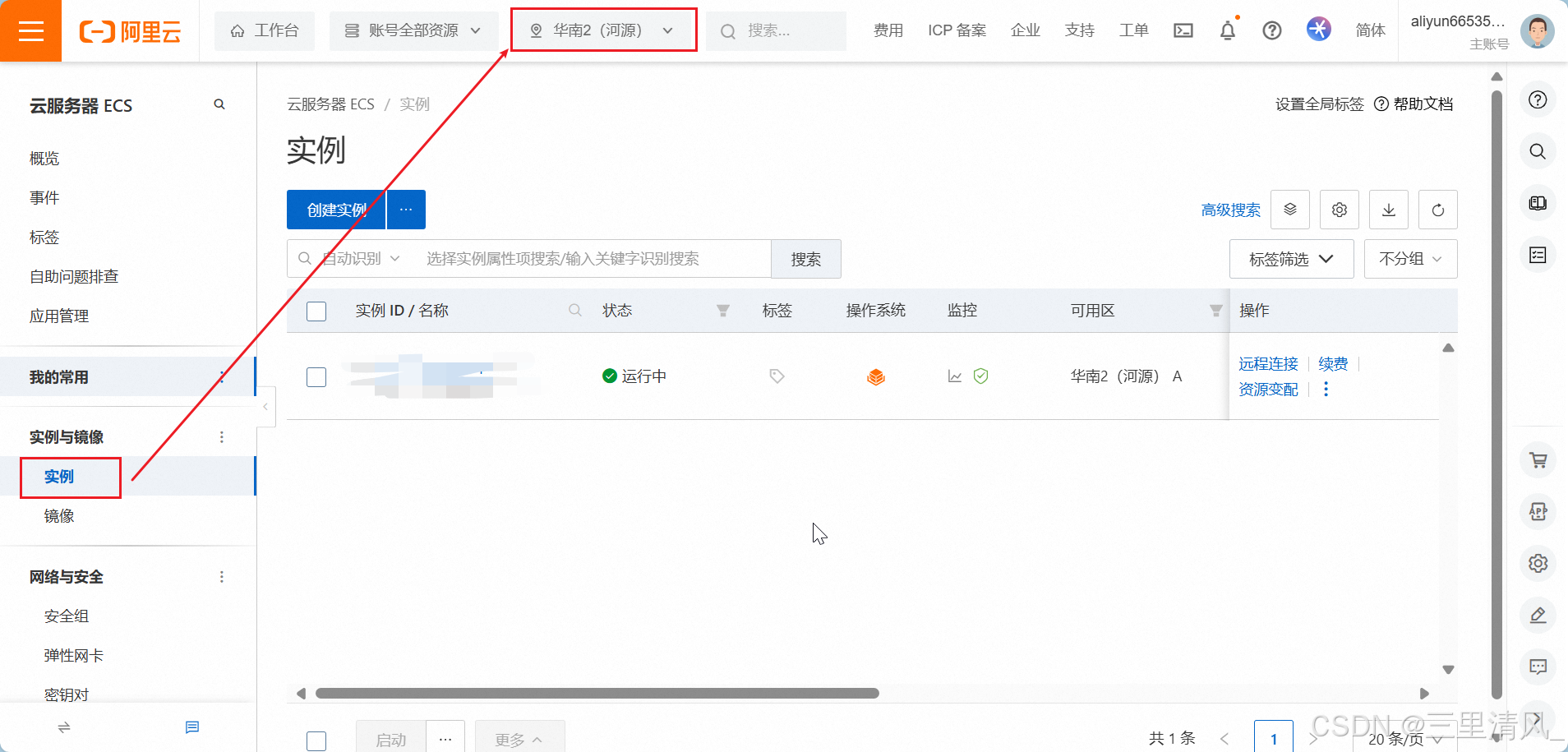Open the documentation book icon in right rail
The width and height of the screenshot is (1568, 752).
[1538, 203]
